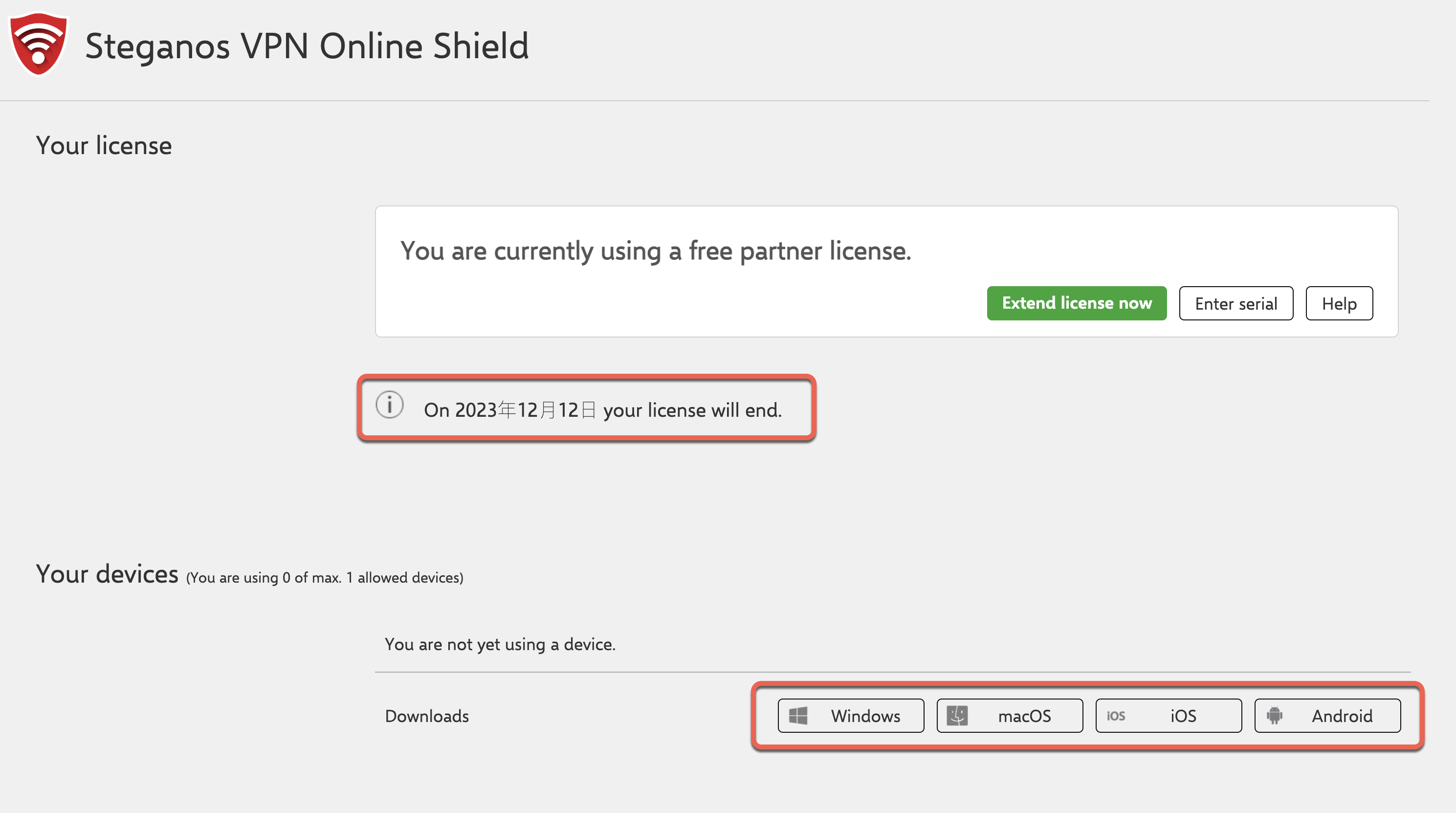This screenshot has width=1456, height=813.
Task: Choose the macOS download text
Action: (1024, 716)
